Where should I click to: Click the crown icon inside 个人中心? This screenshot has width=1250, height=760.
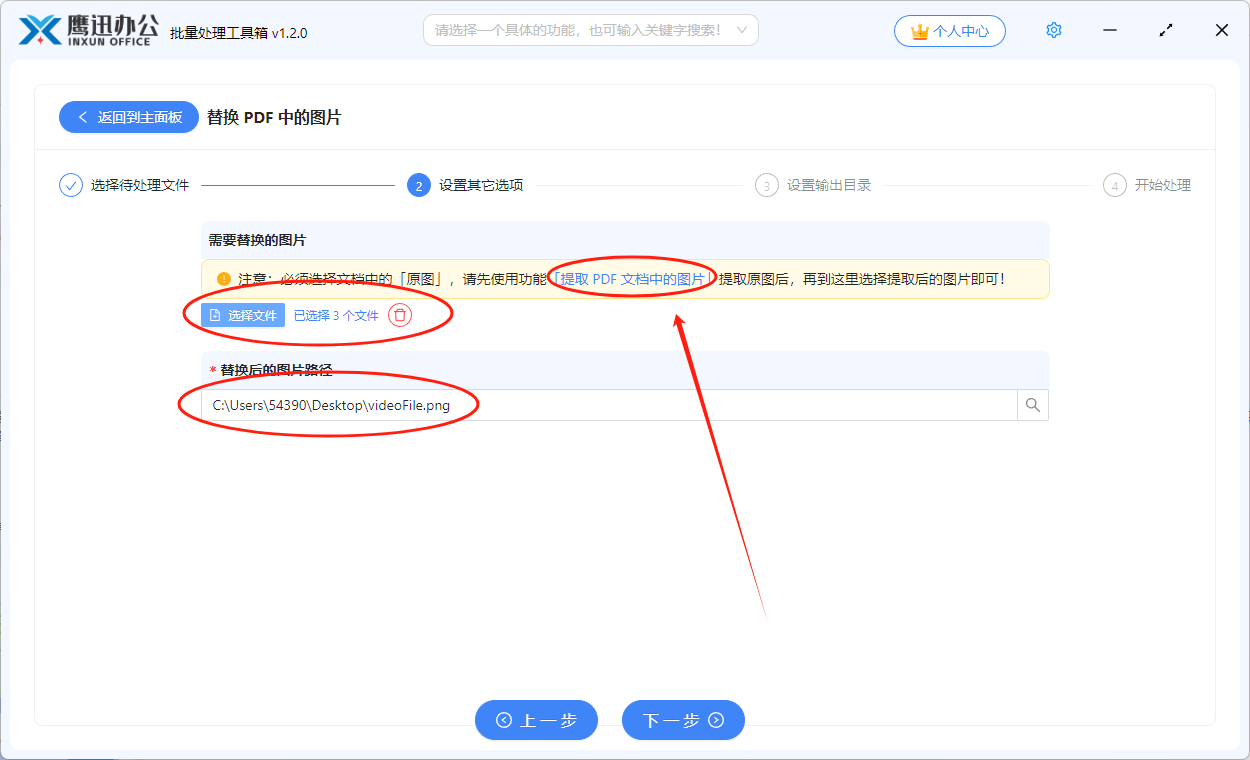tap(920, 30)
